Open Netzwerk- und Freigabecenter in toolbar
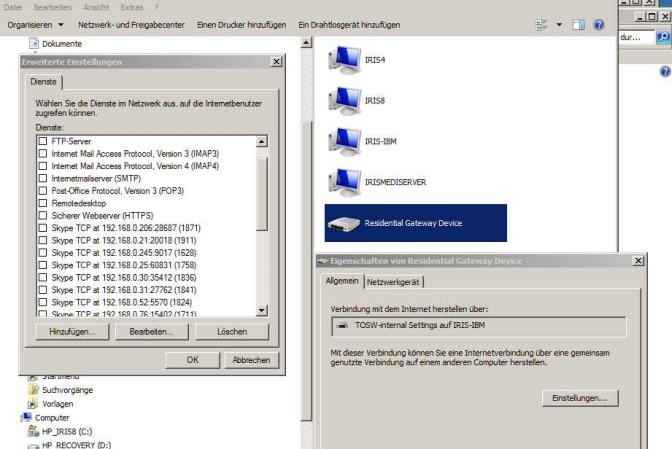The height and width of the screenshot is (449, 672). click(131, 25)
